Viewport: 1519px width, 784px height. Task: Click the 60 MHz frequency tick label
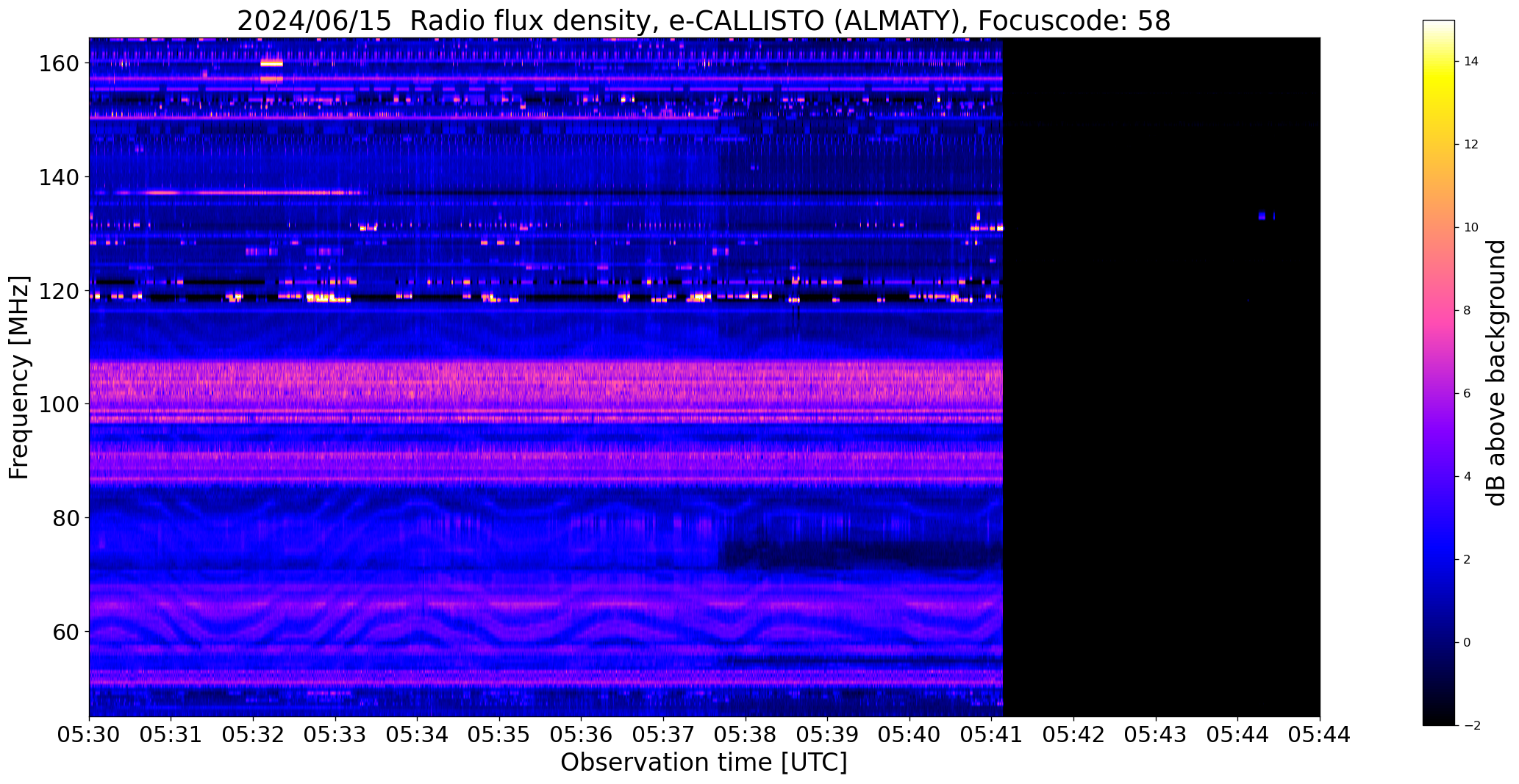point(65,631)
